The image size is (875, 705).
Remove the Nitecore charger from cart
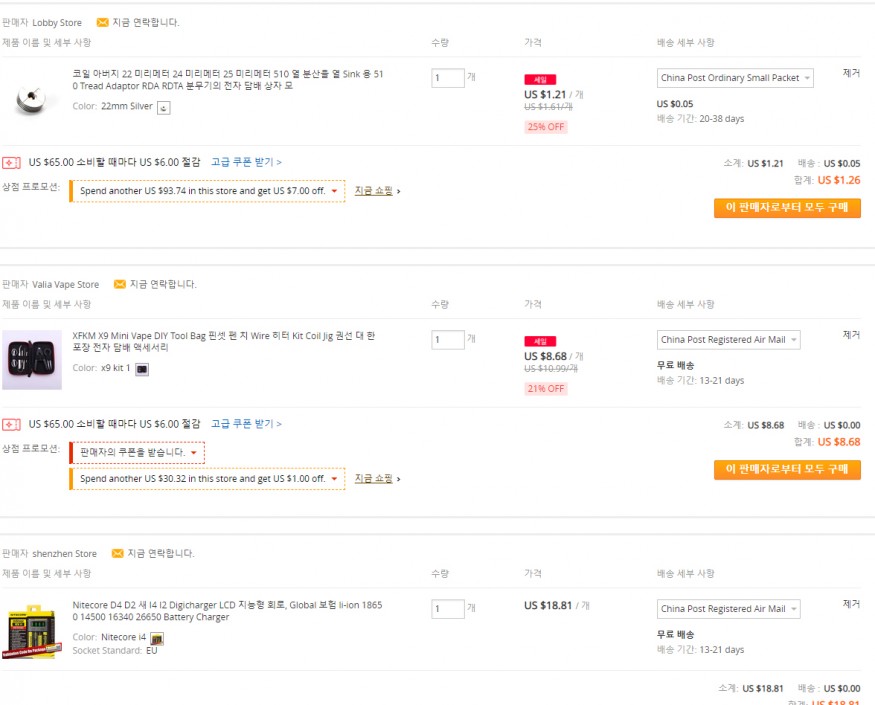[x=851, y=604]
